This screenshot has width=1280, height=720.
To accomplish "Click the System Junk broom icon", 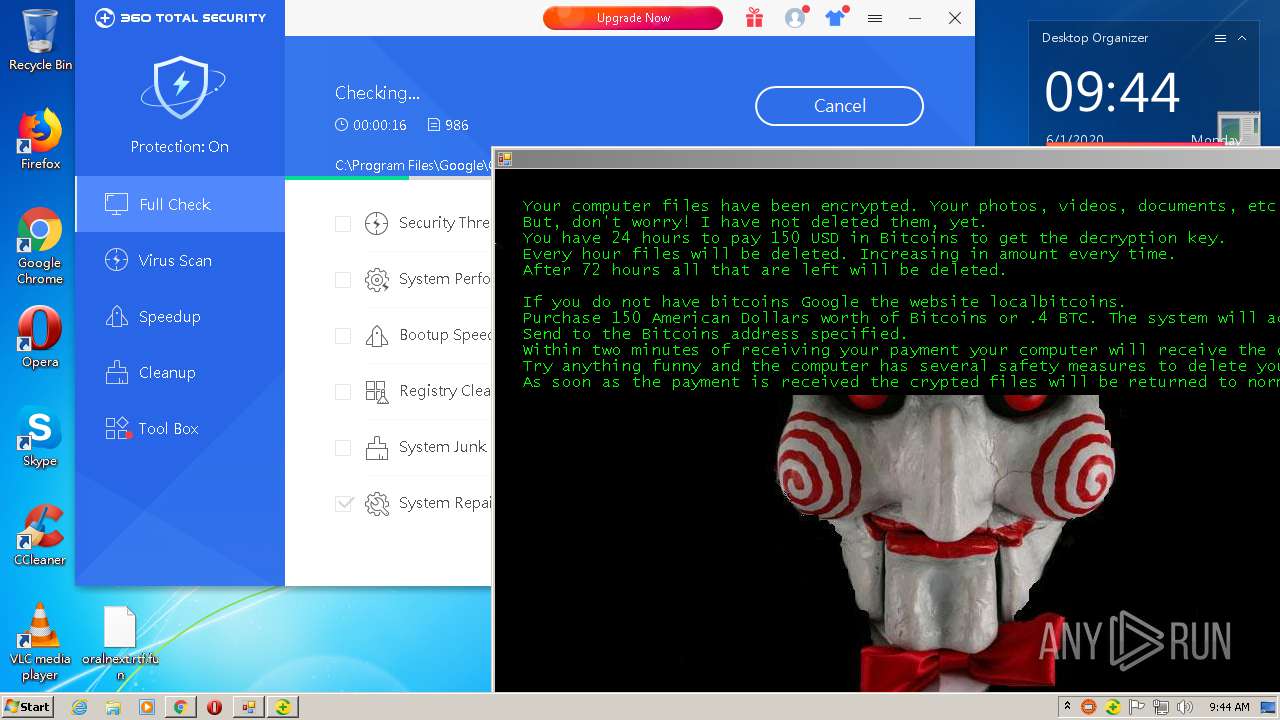I will [x=377, y=447].
